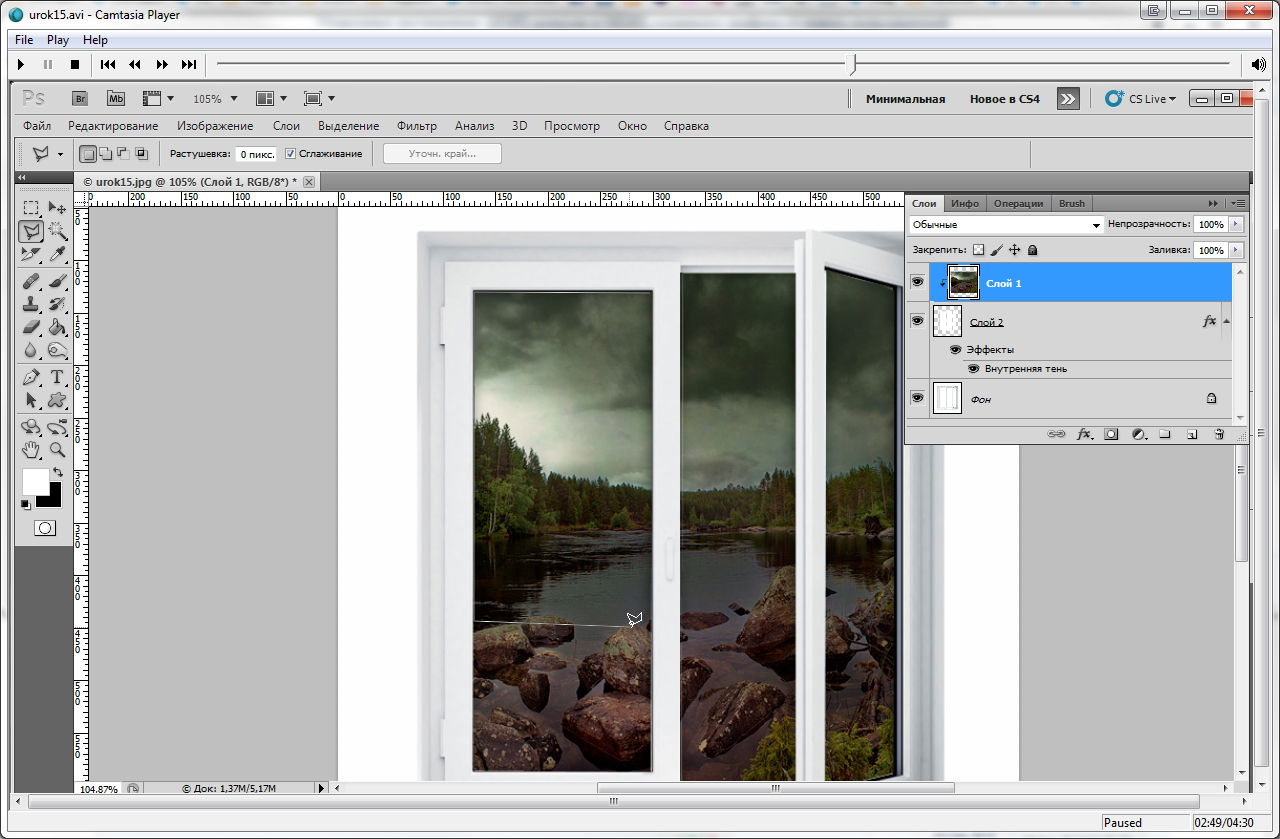Toggle visibility of the Фон layer
The height and width of the screenshot is (839, 1280).
point(917,398)
